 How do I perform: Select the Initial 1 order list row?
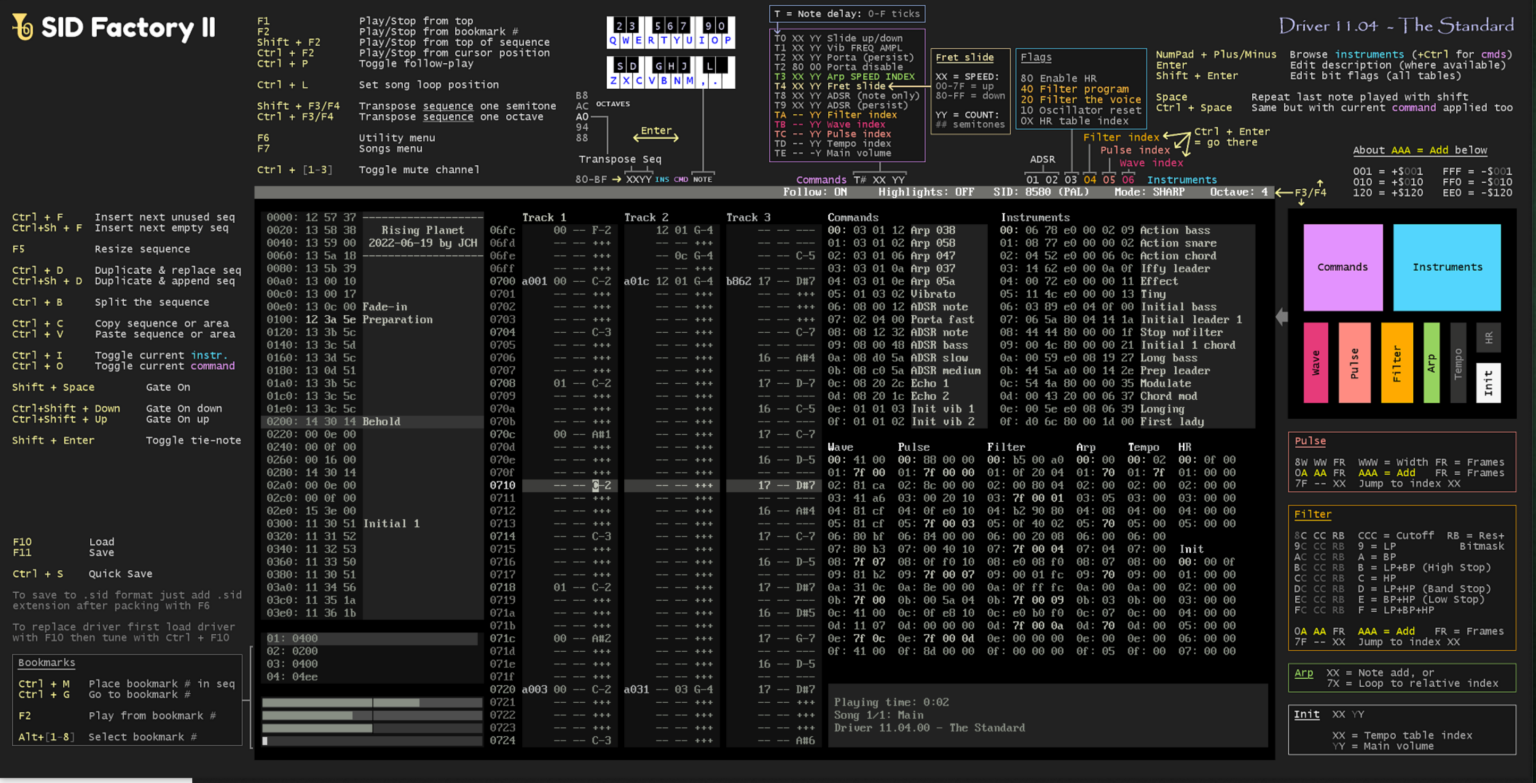click(373, 524)
